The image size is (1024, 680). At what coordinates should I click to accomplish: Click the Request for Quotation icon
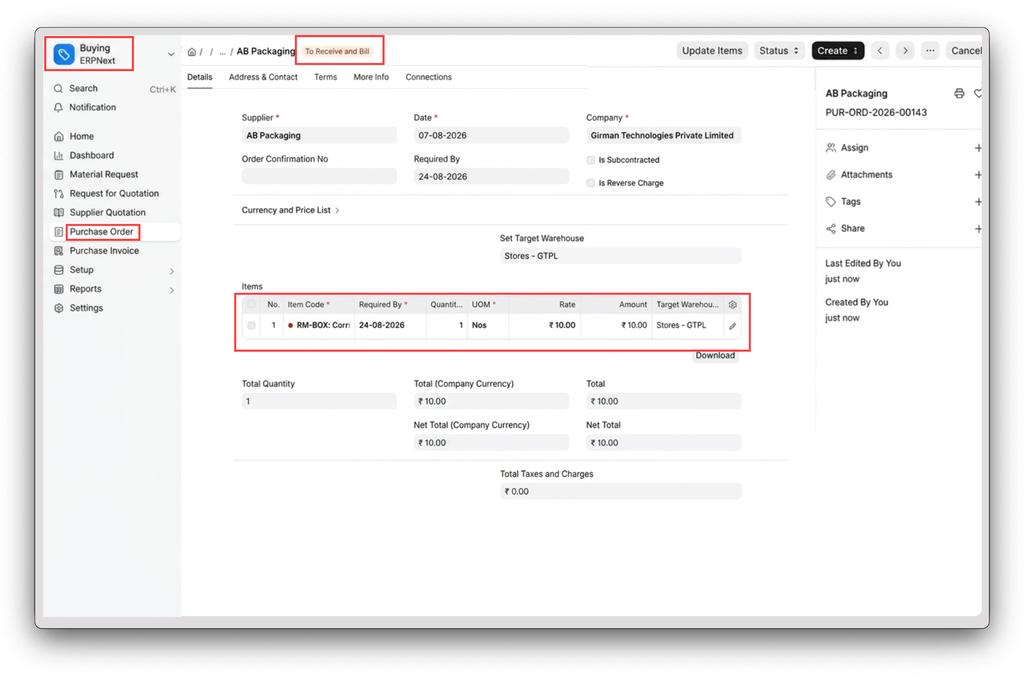59,193
